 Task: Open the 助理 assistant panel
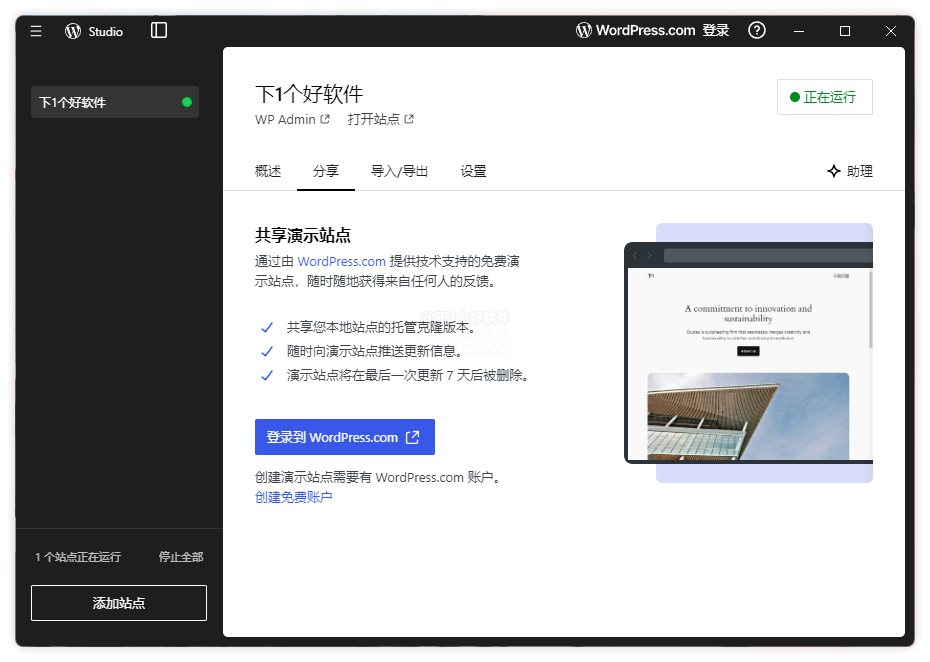pos(849,171)
